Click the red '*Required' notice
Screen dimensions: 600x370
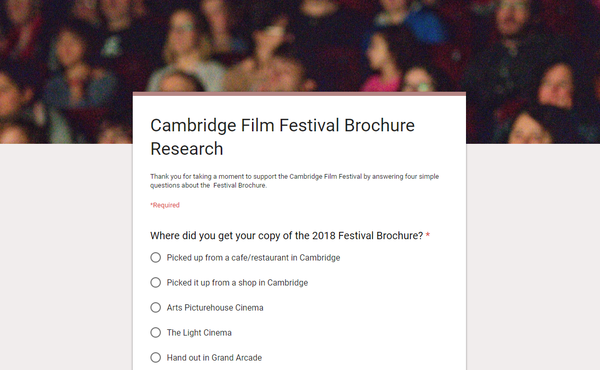pyautogui.click(x=165, y=205)
